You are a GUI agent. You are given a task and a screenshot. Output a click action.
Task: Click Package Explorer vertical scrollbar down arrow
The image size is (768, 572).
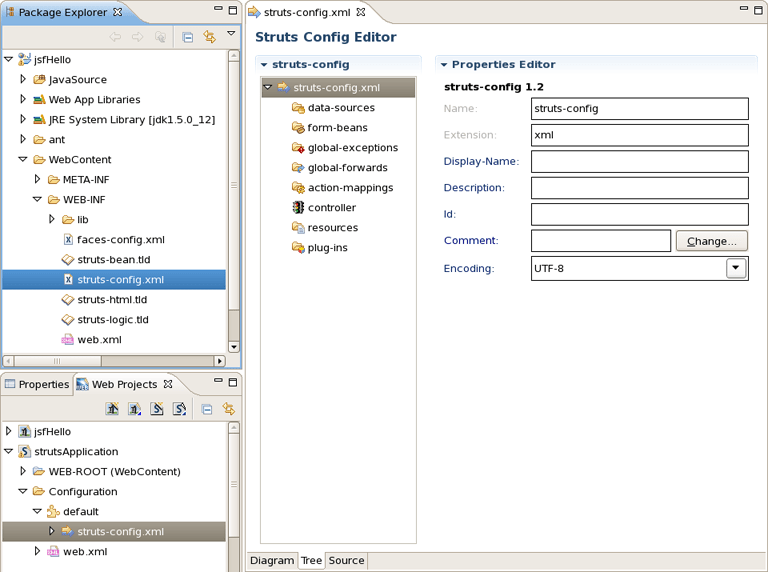[x=234, y=347]
